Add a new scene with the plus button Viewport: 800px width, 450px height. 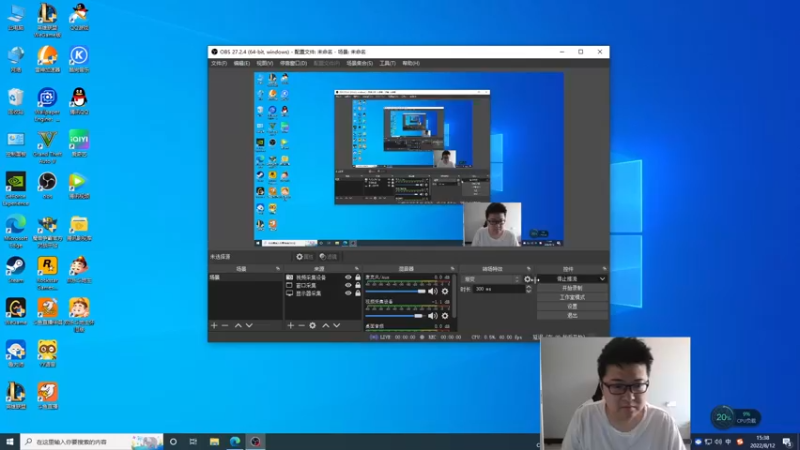pyautogui.click(x=214, y=326)
